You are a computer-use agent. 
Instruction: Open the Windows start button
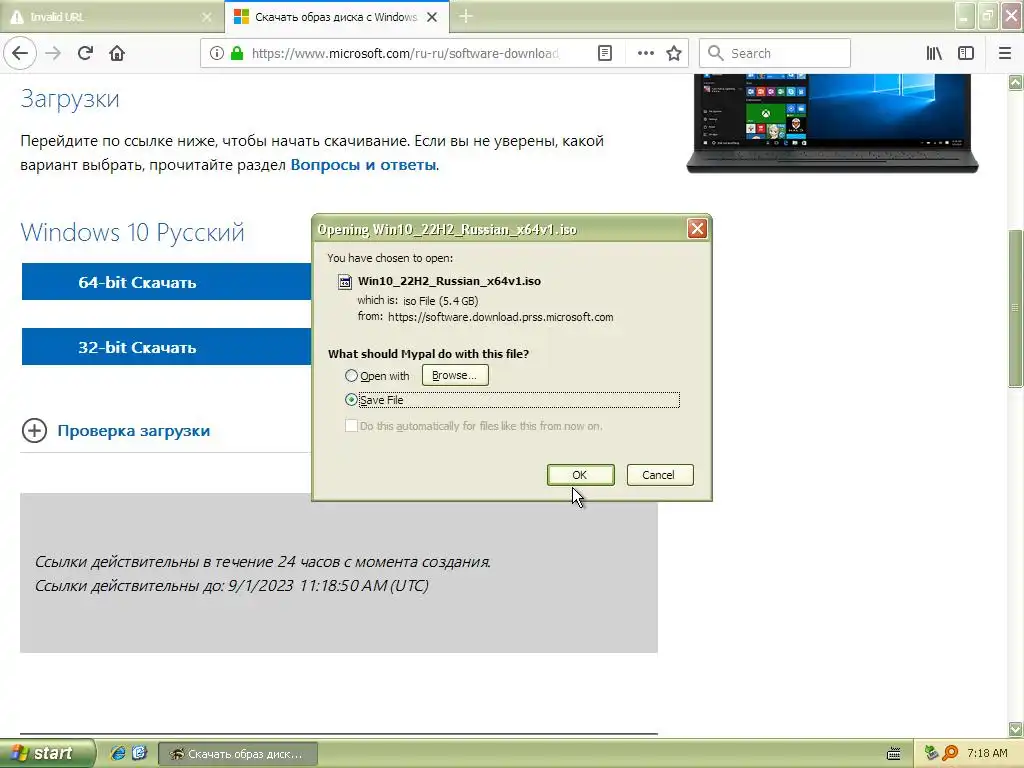(47, 753)
